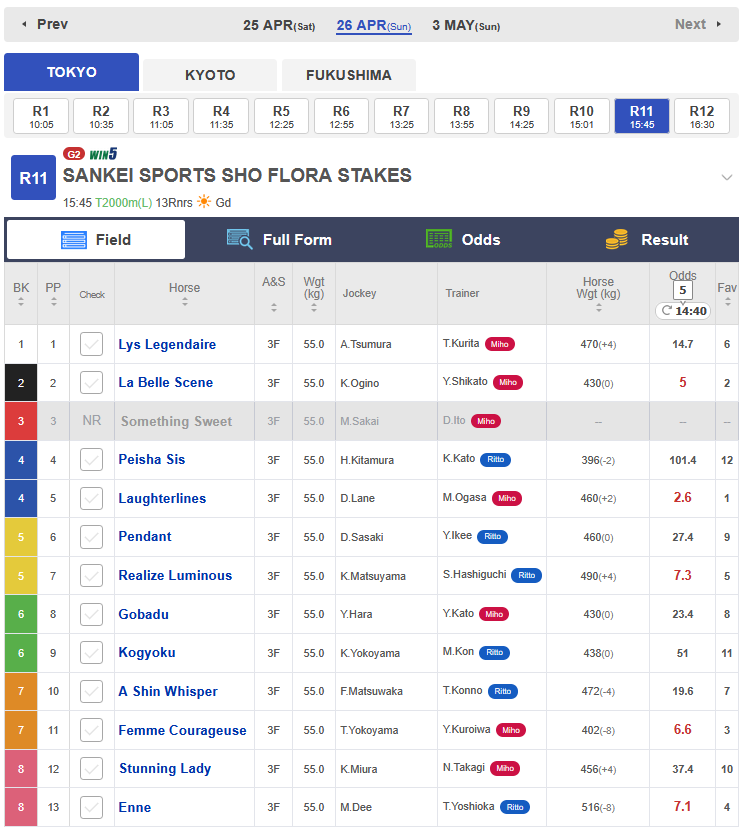Sort by Horse Wgt column arrows
Viewport: 746px width, 832px height.
pos(598,308)
